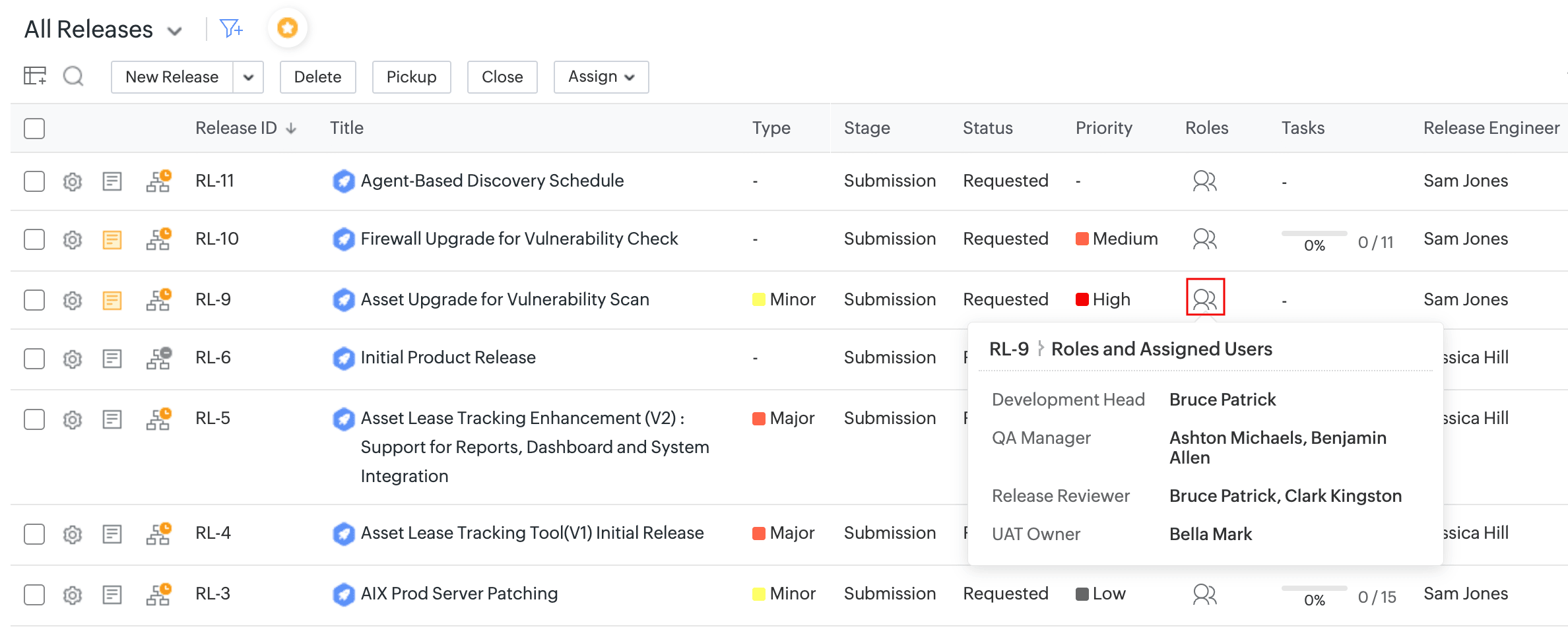1568x641 pixels.
Task: Expand the All Releases view dropdown
Action: 175,31
